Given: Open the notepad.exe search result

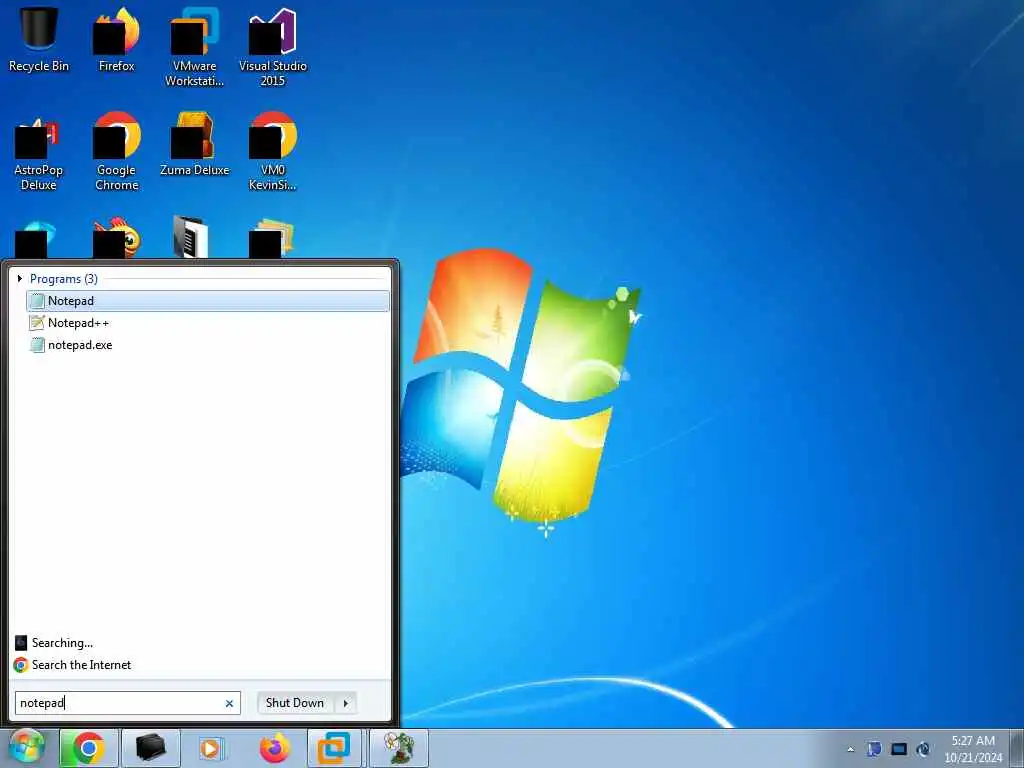Looking at the screenshot, I should 208,345.
